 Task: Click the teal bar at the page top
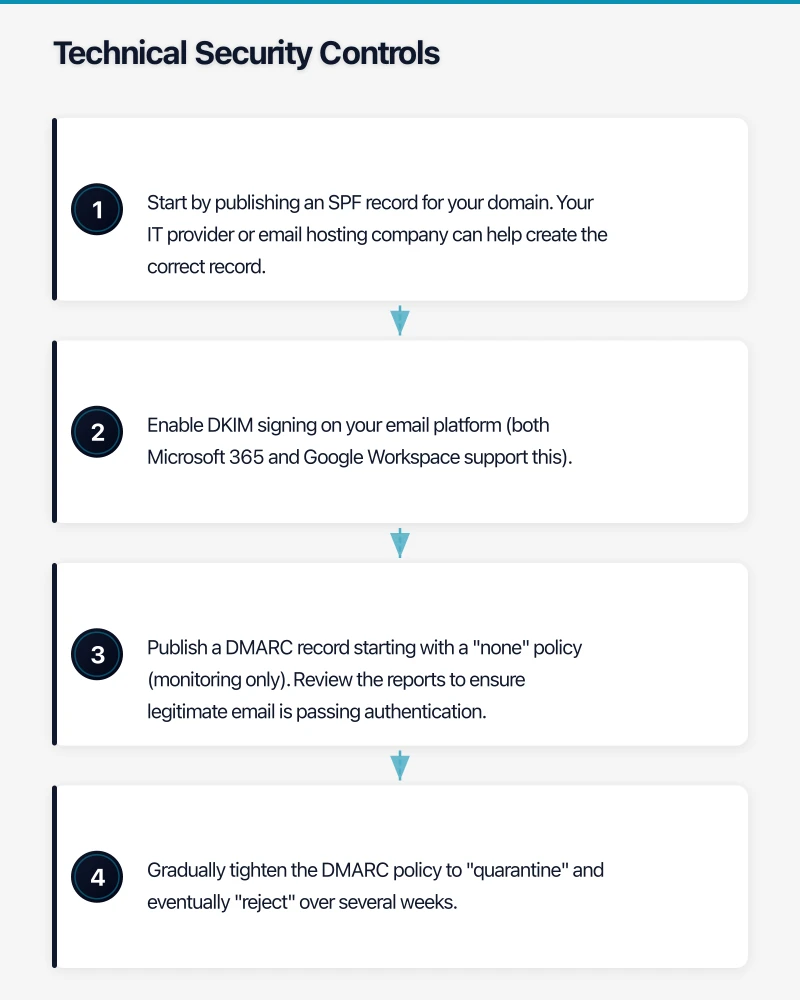(x=400, y=2)
